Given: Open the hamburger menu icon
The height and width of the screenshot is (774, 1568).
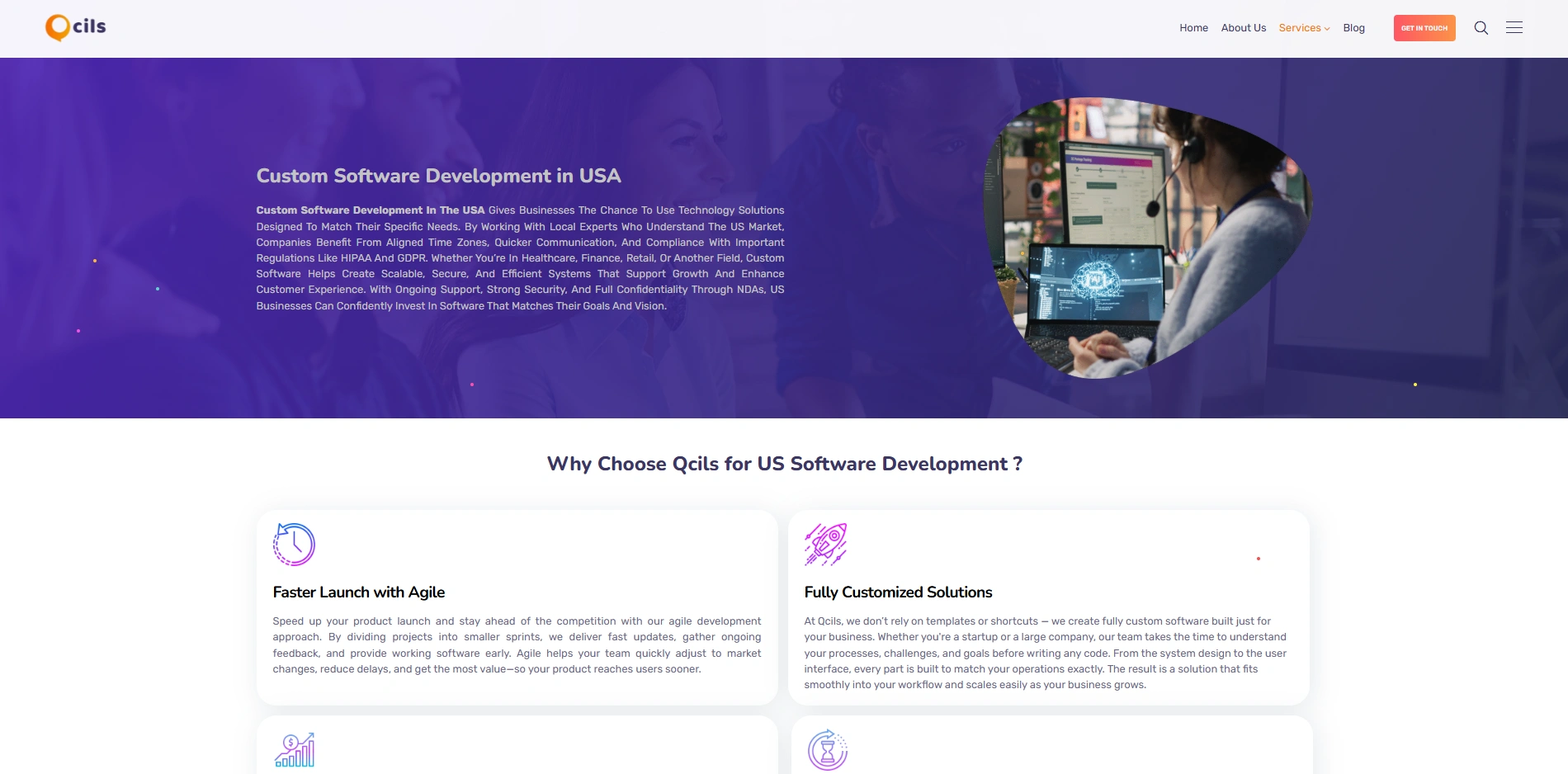Looking at the screenshot, I should 1514,28.
